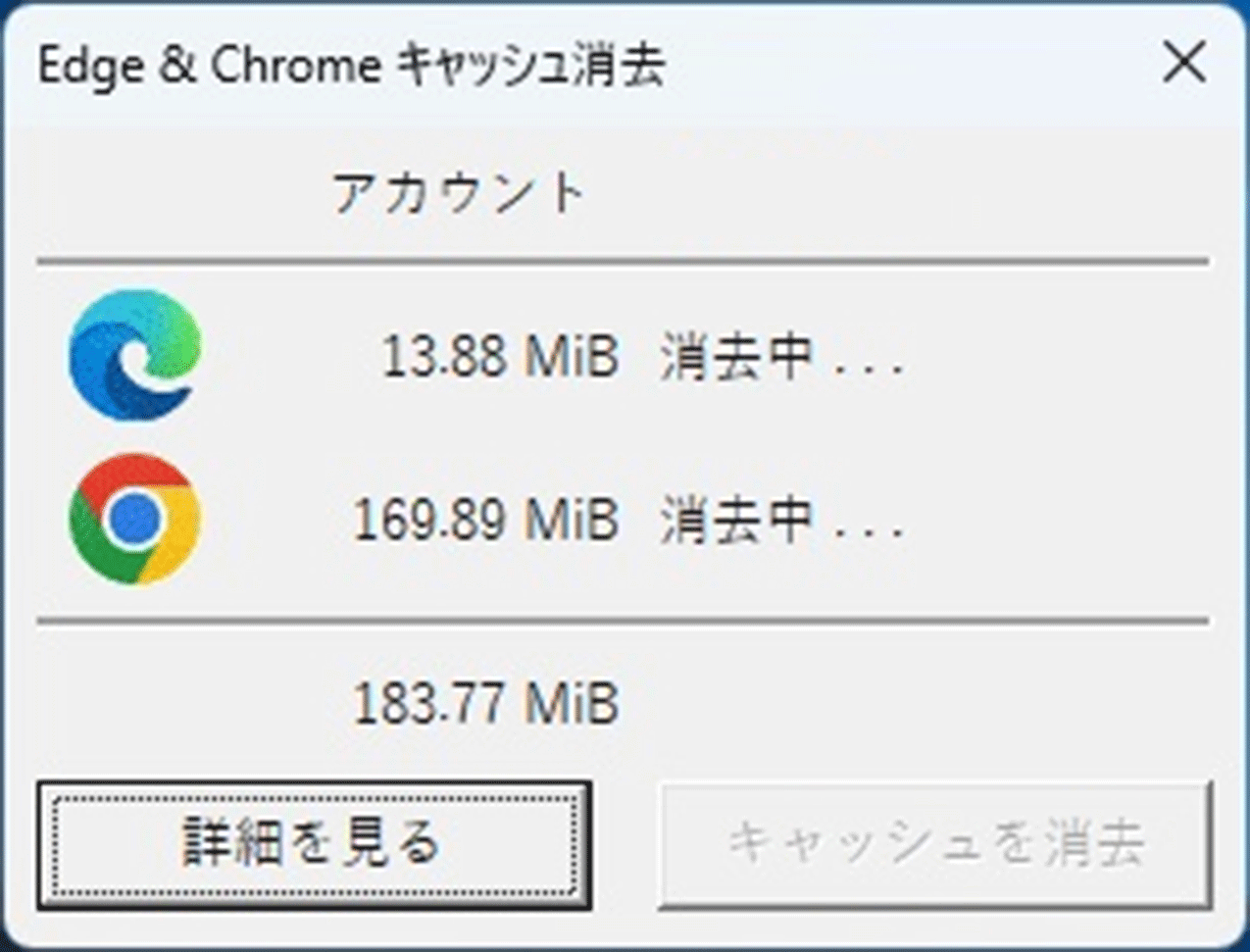The width and height of the screenshot is (1250, 952).
Task: Click the Microsoft Edge browser icon
Action: (x=135, y=354)
